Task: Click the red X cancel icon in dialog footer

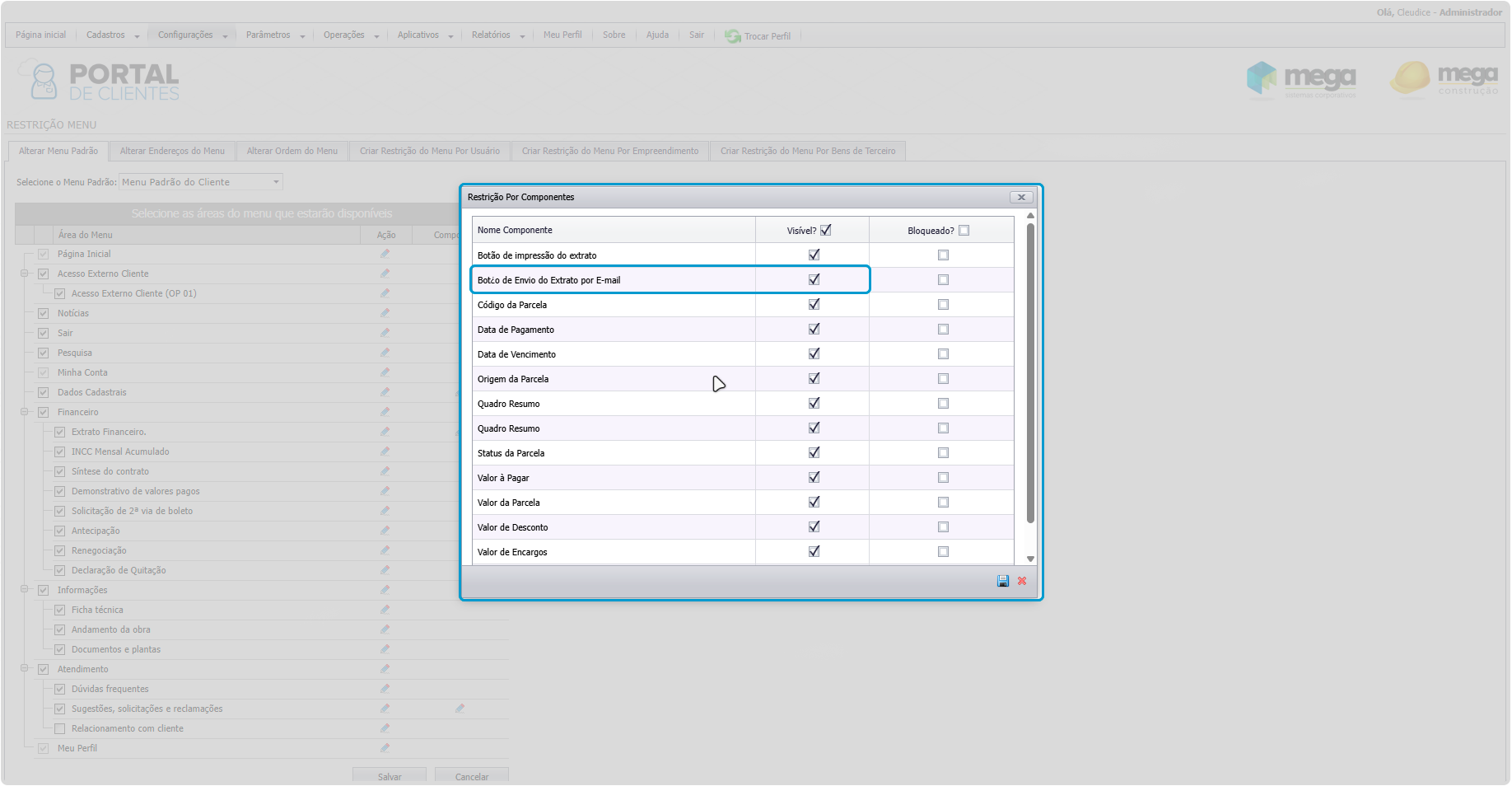Action: click(1022, 582)
